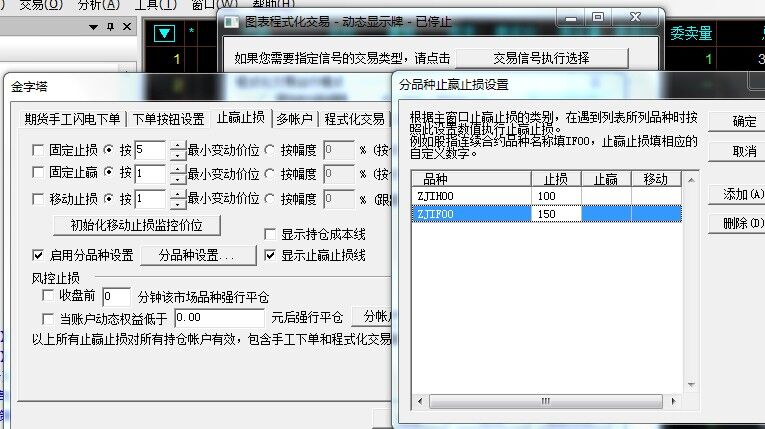Switch to 期货手工闪电下单 tab
Viewport: 765px width, 429px height.
(72, 119)
